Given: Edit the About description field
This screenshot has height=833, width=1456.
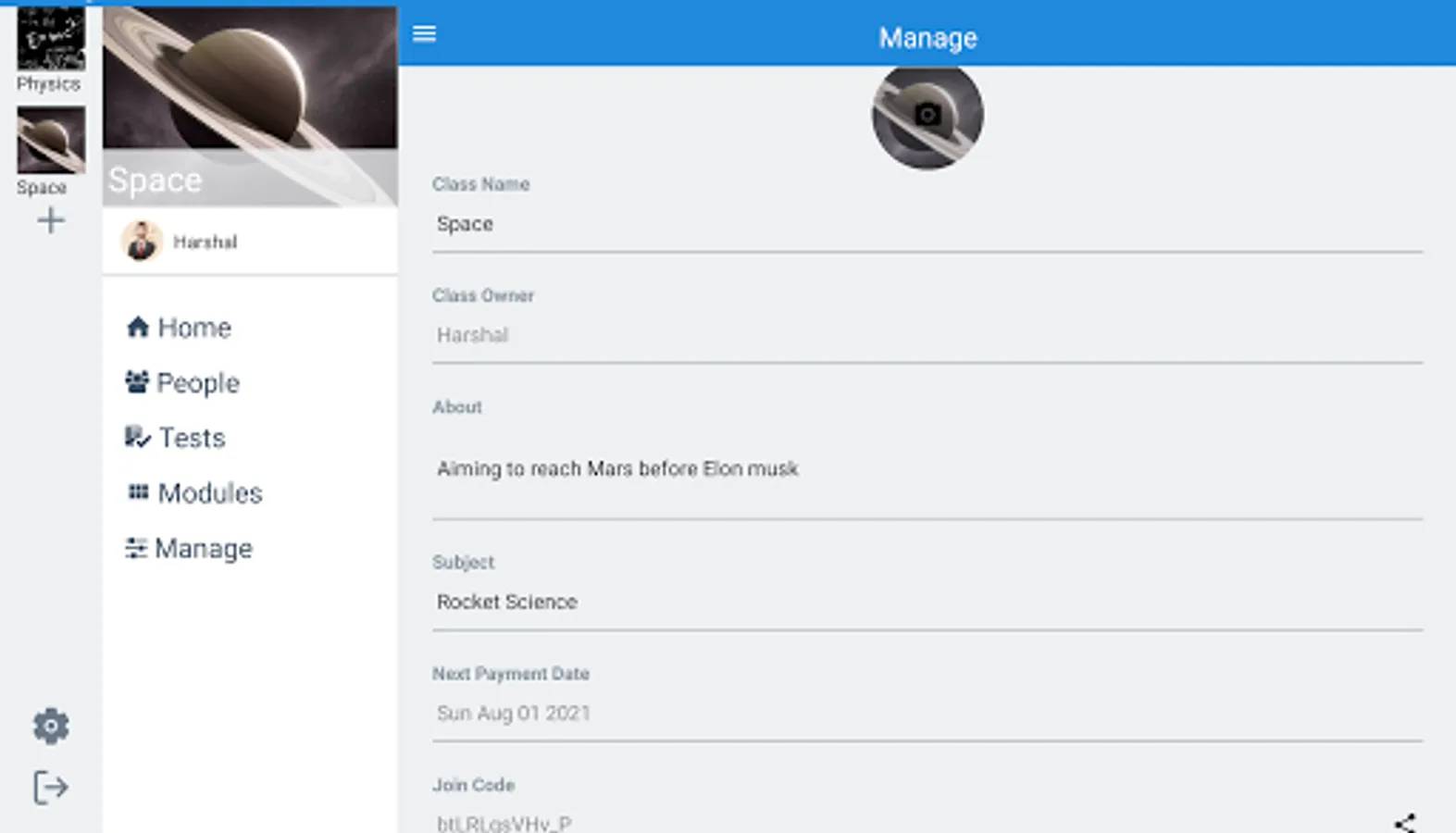Looking at the screenshot, I should point(927,470).
